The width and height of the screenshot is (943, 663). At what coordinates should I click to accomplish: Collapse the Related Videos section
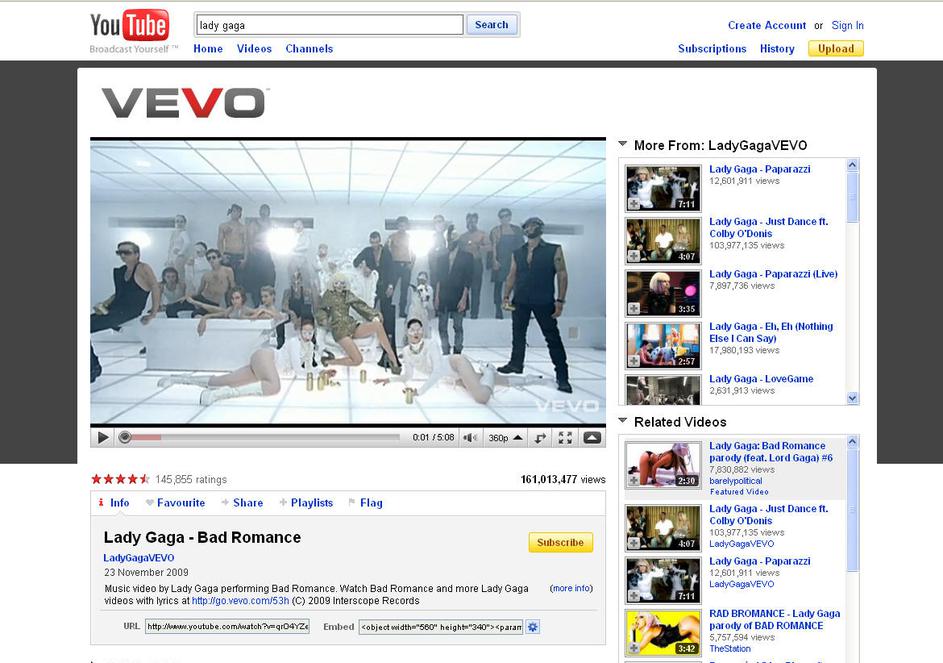coord(623,422)
